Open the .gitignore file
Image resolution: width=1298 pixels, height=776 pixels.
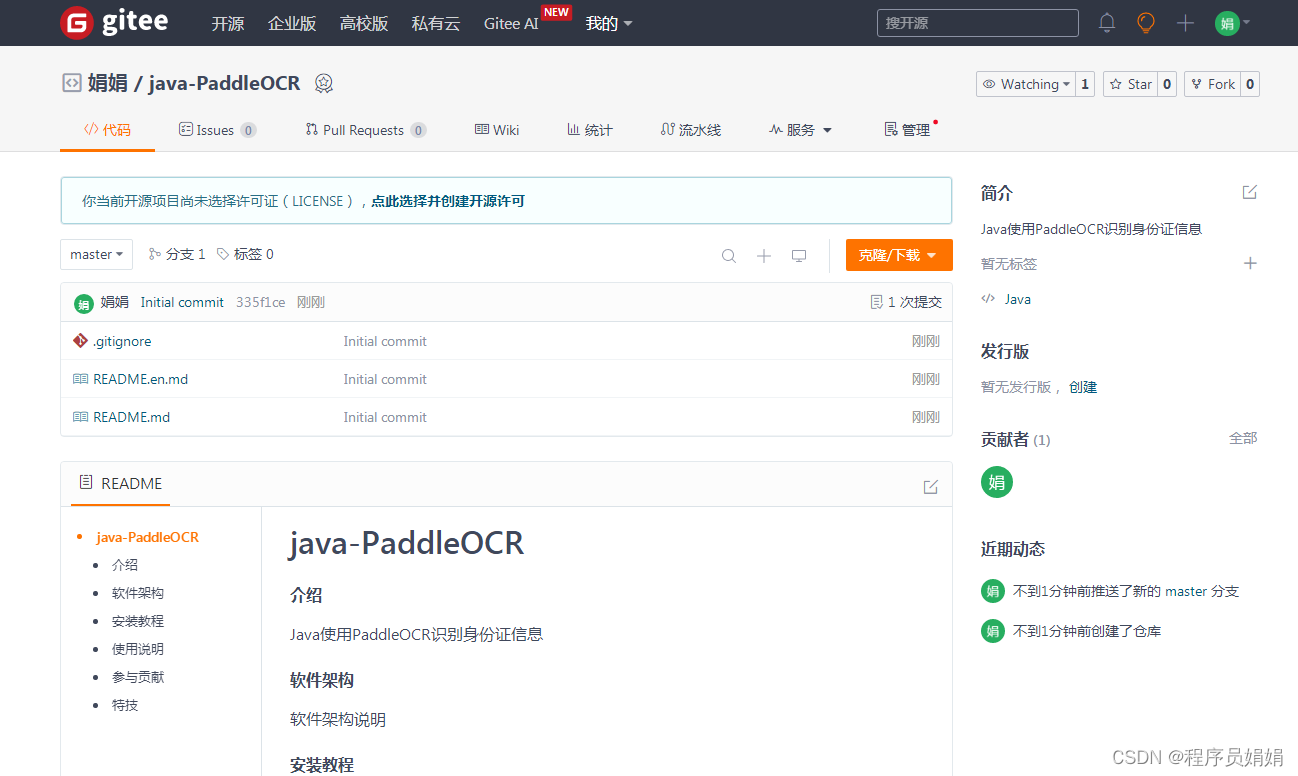(122, 341)
